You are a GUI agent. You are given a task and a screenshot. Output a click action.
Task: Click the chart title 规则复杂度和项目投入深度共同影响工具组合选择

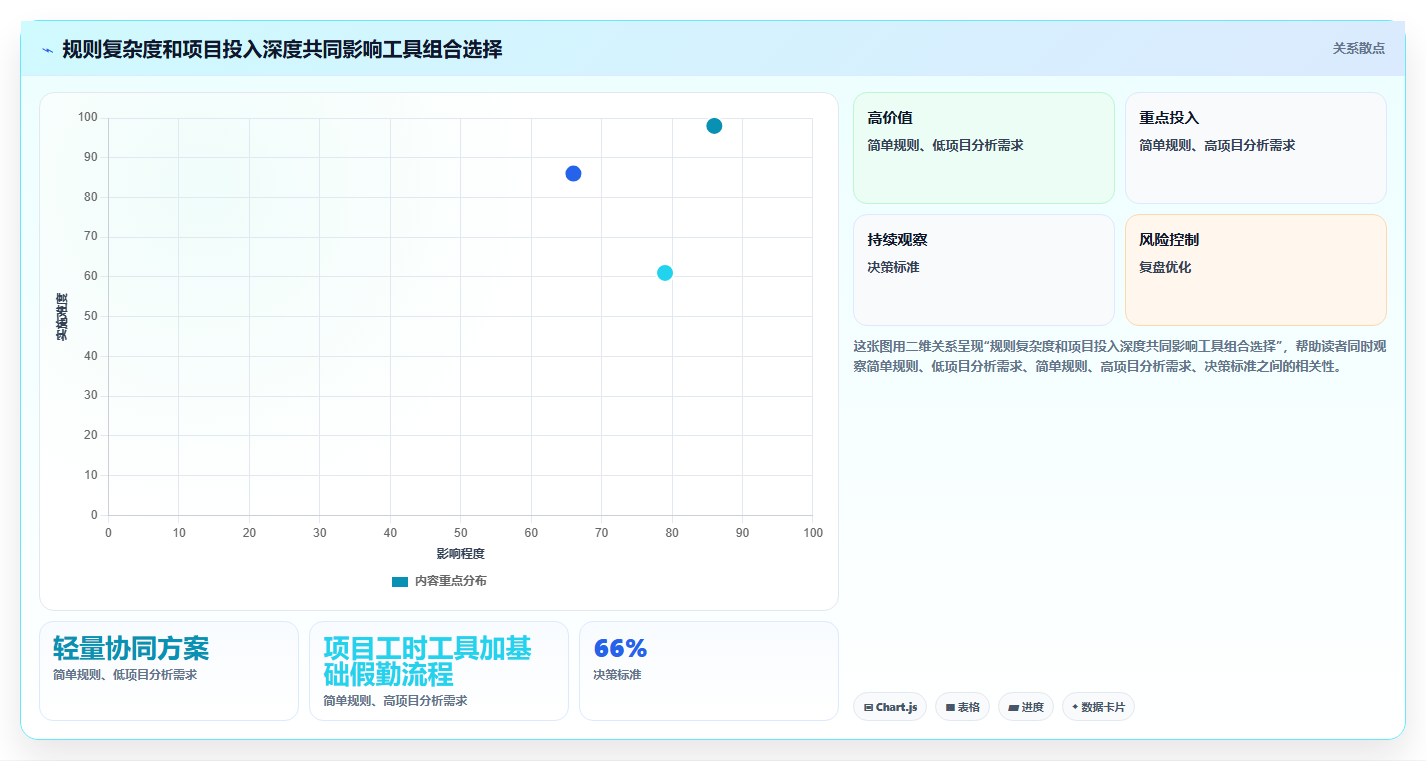pyautogui.click(x=282, y=49)
